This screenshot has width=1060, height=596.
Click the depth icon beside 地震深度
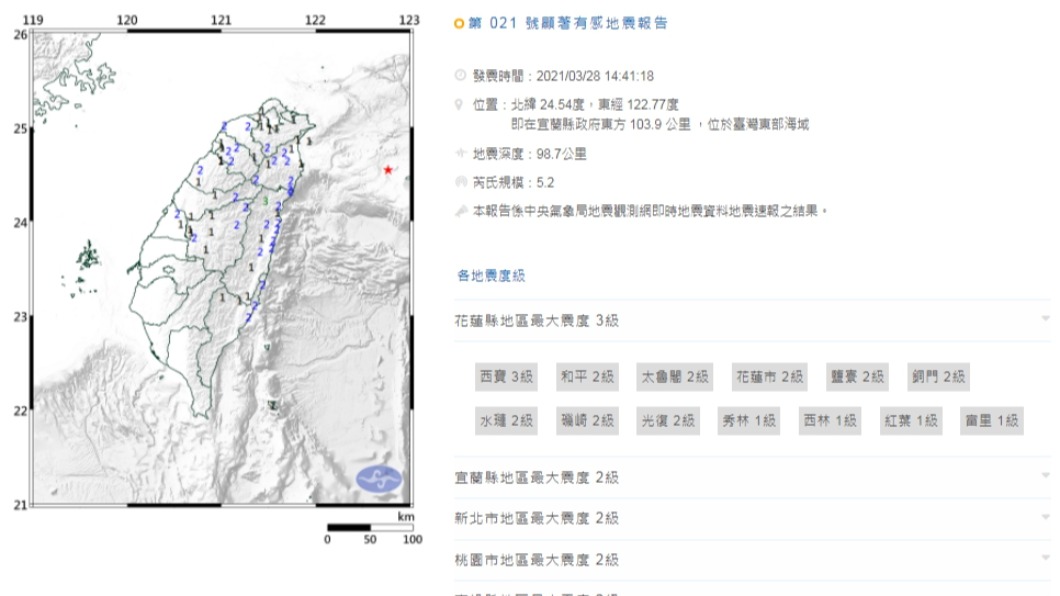(x=461, y=153)
